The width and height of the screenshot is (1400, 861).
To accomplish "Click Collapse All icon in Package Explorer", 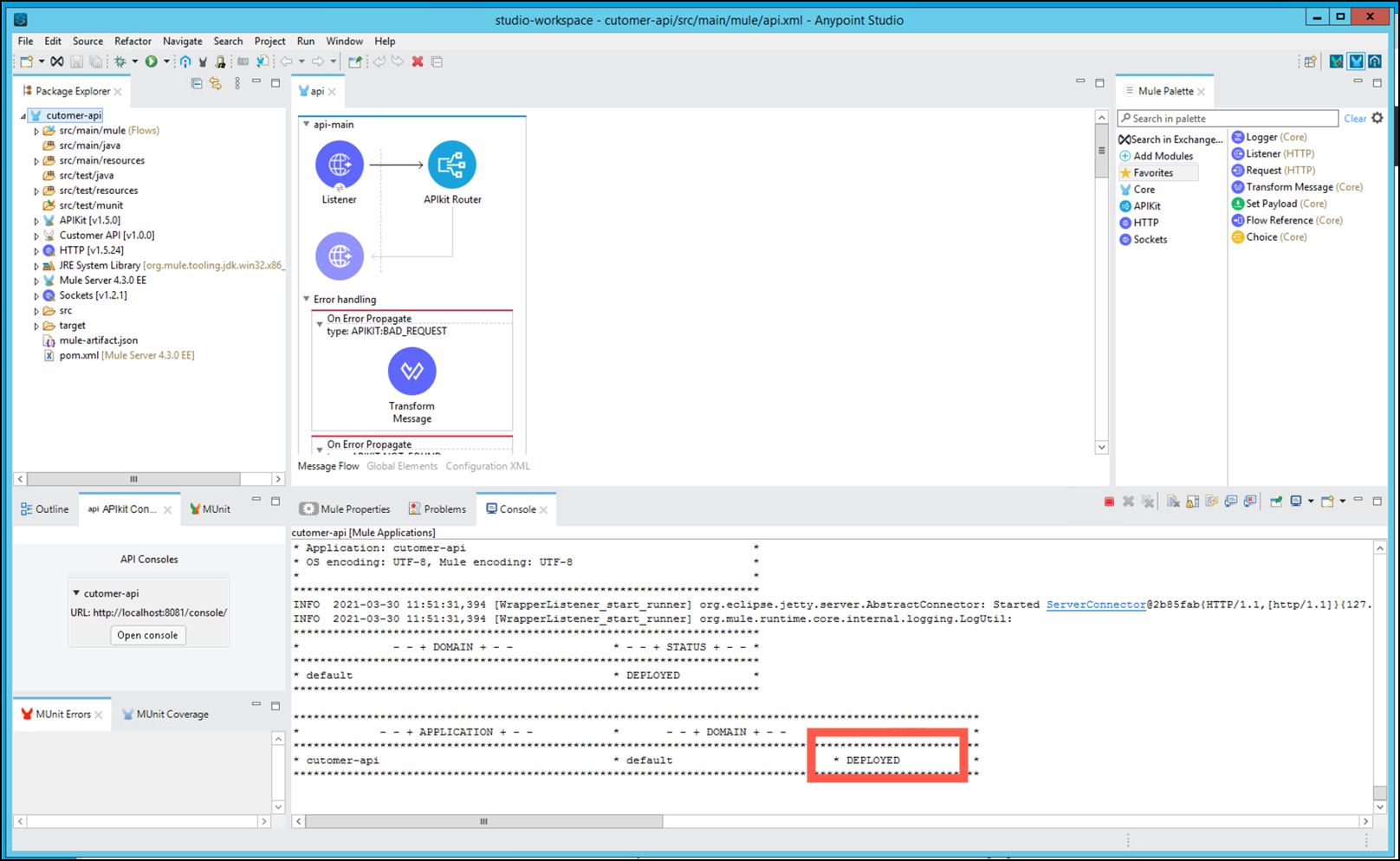I will [197, 83].
